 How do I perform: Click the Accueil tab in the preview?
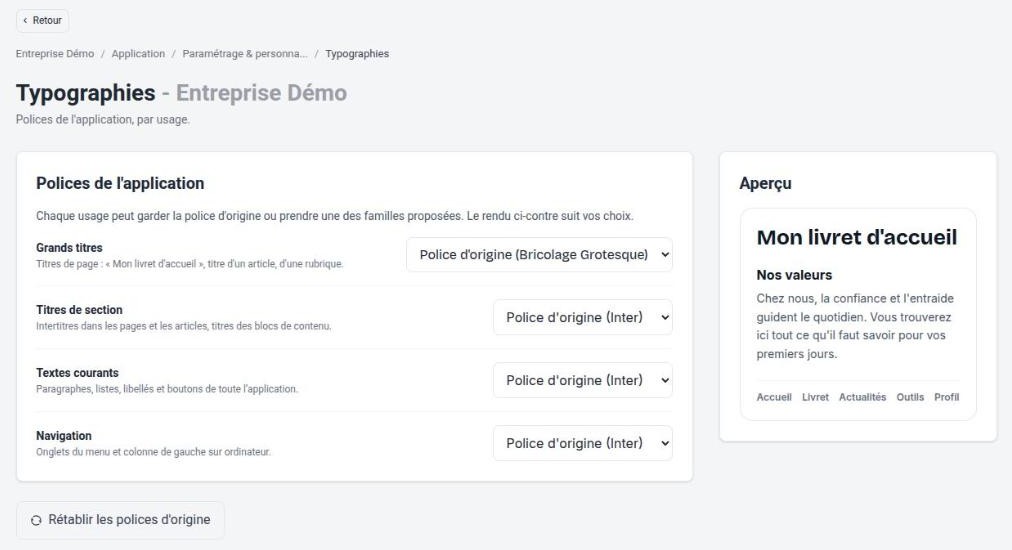coord(774,397)
